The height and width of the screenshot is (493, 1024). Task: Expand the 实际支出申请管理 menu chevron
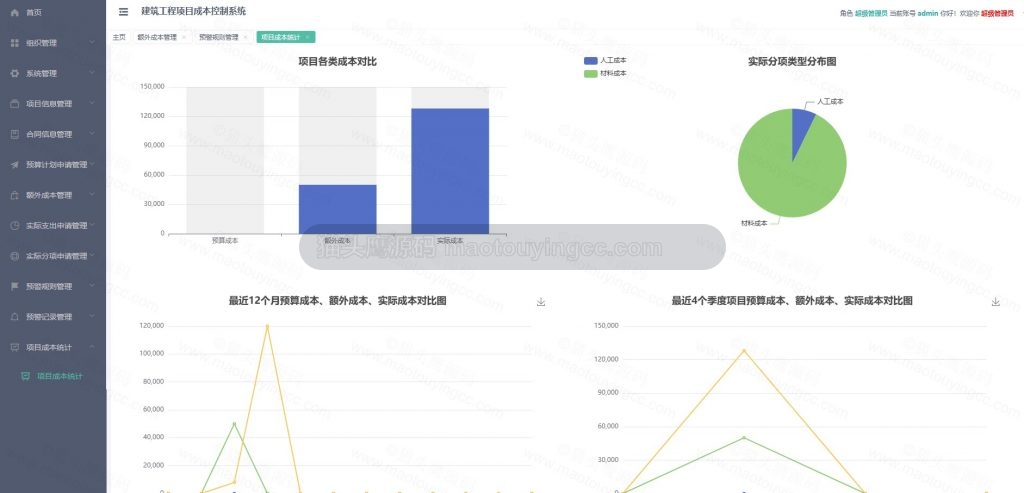pyautogui.click(x=92, y=225)
